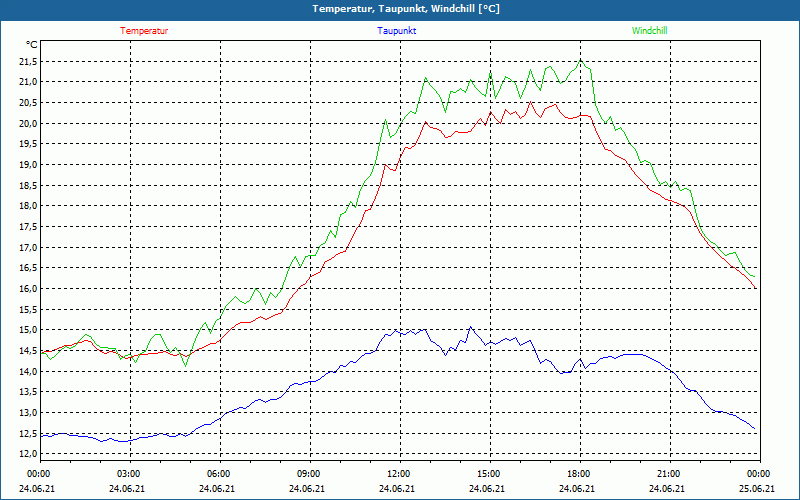800x500 pixels.
Task: Click the 16,0 y-axis value
Action: [29, 289]
